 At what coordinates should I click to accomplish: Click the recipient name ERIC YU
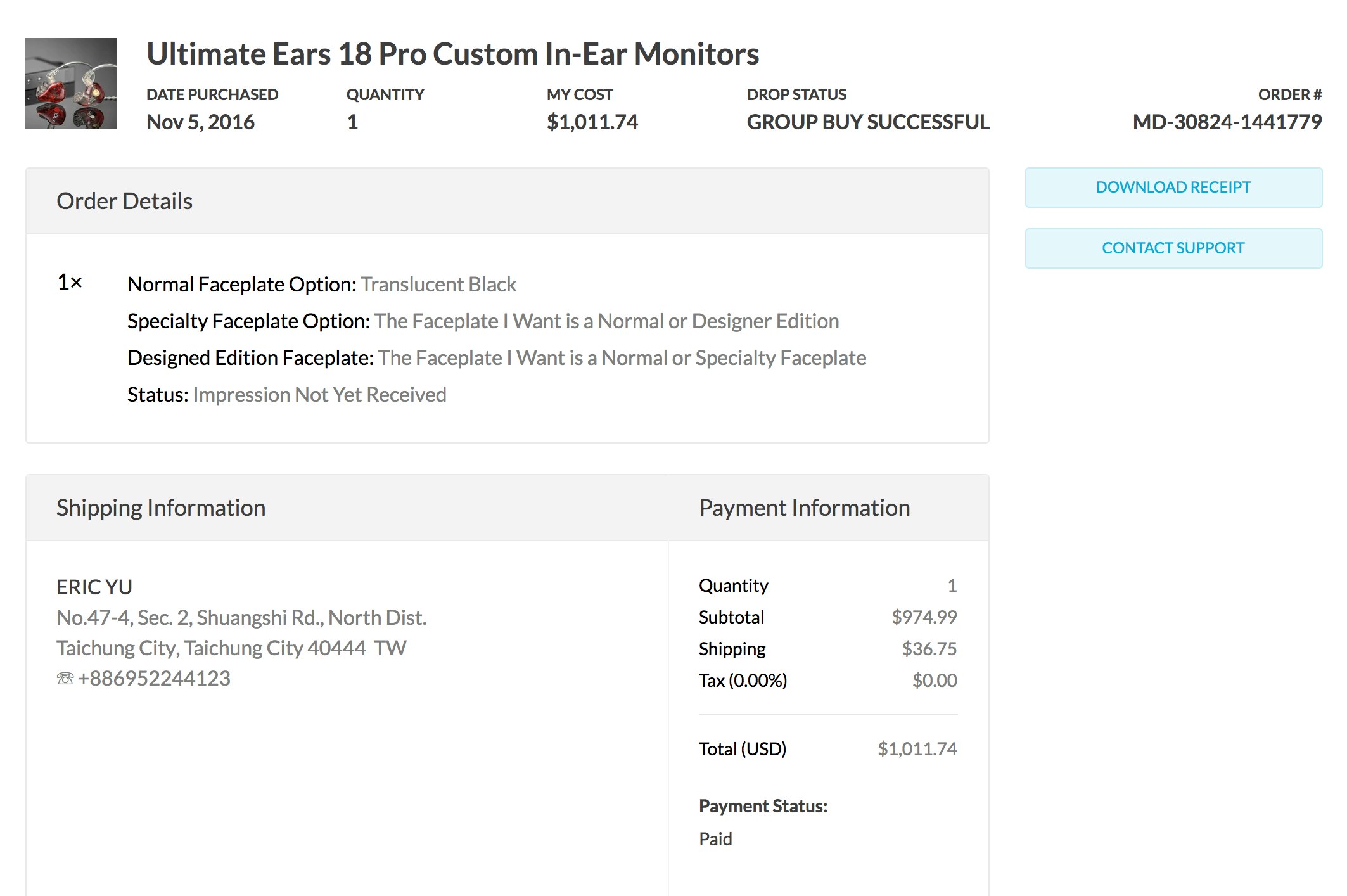[94, 587]
